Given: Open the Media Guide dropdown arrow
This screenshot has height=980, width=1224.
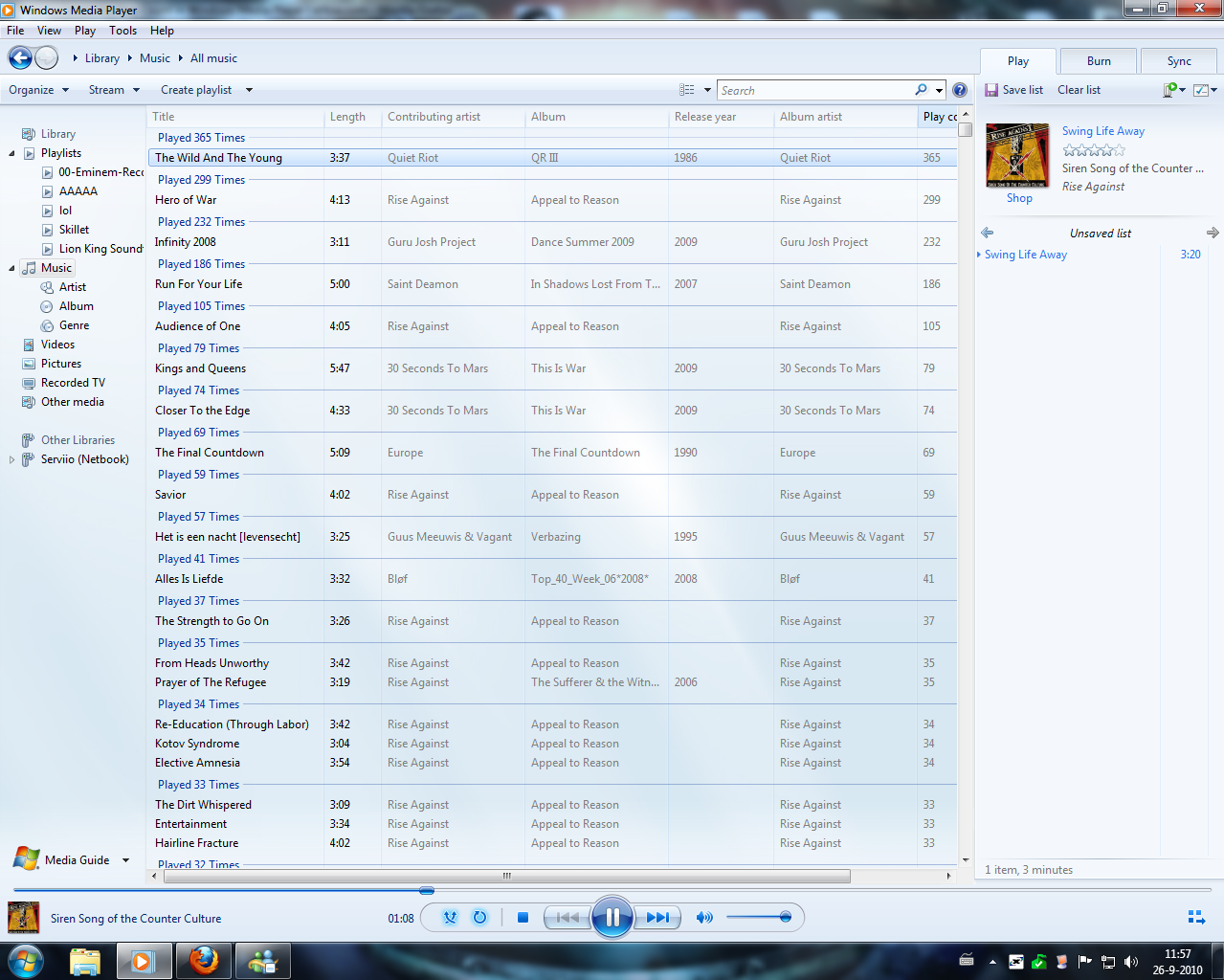Looking at the screenshot, I should (x=125, y=860).
